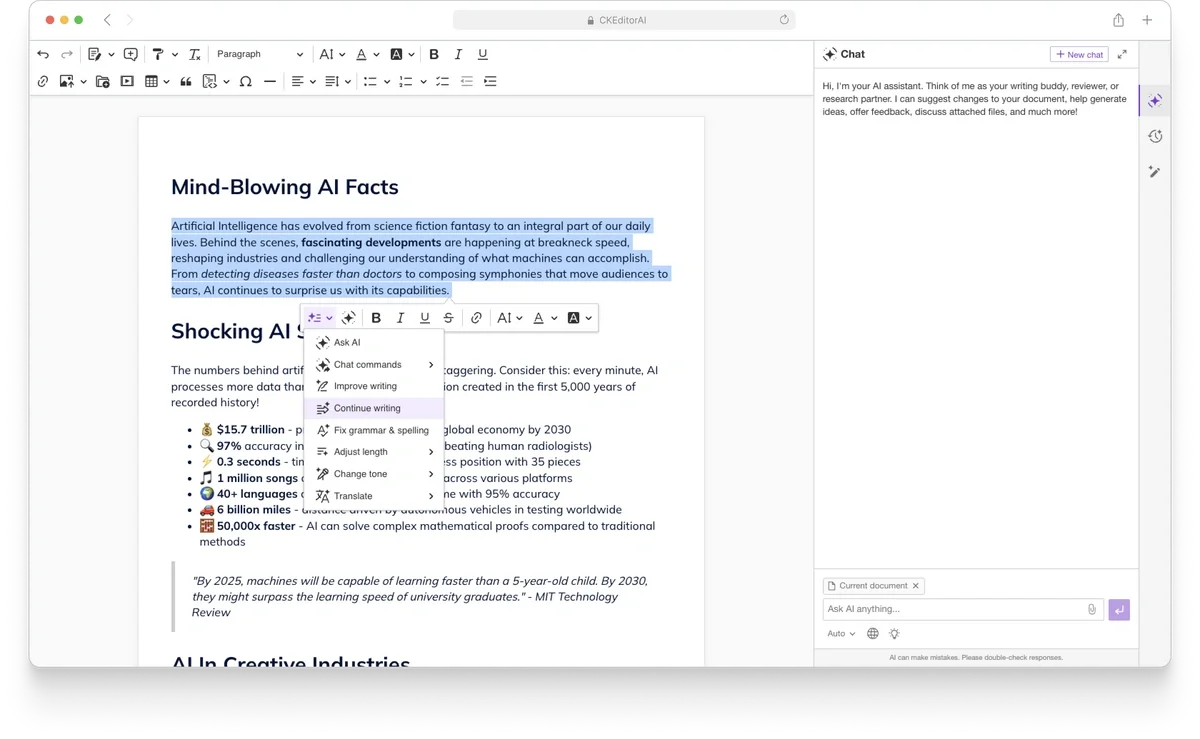Click the block quote icon

pyautogui.click(x=185, y=81)
